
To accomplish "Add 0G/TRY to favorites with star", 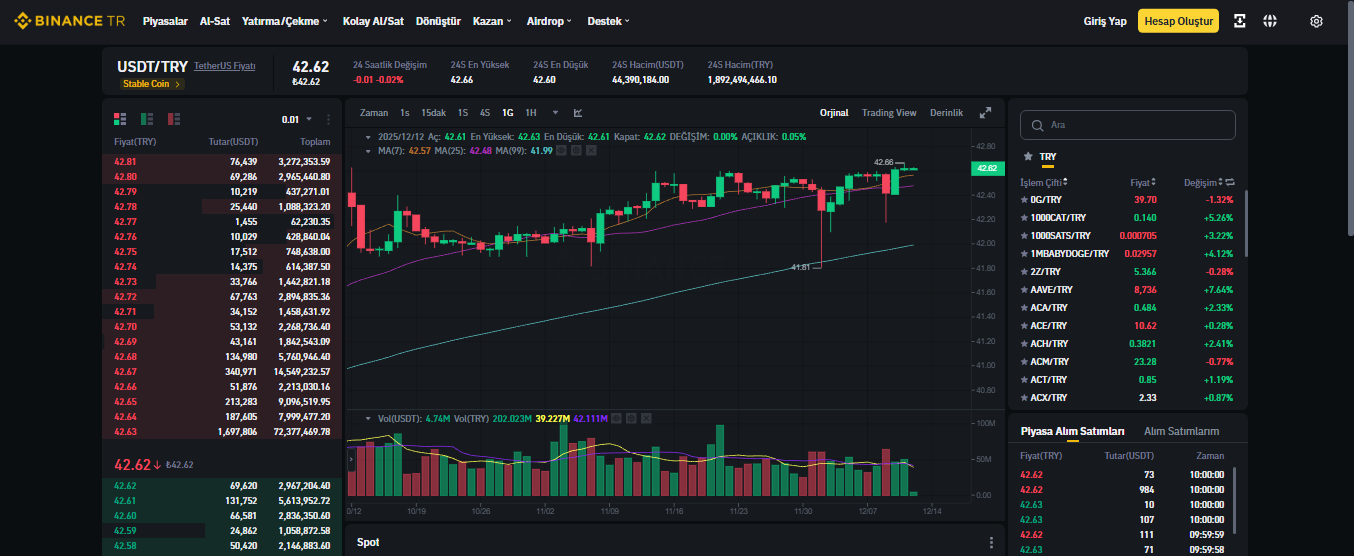I will click(x=1024, y=200).
